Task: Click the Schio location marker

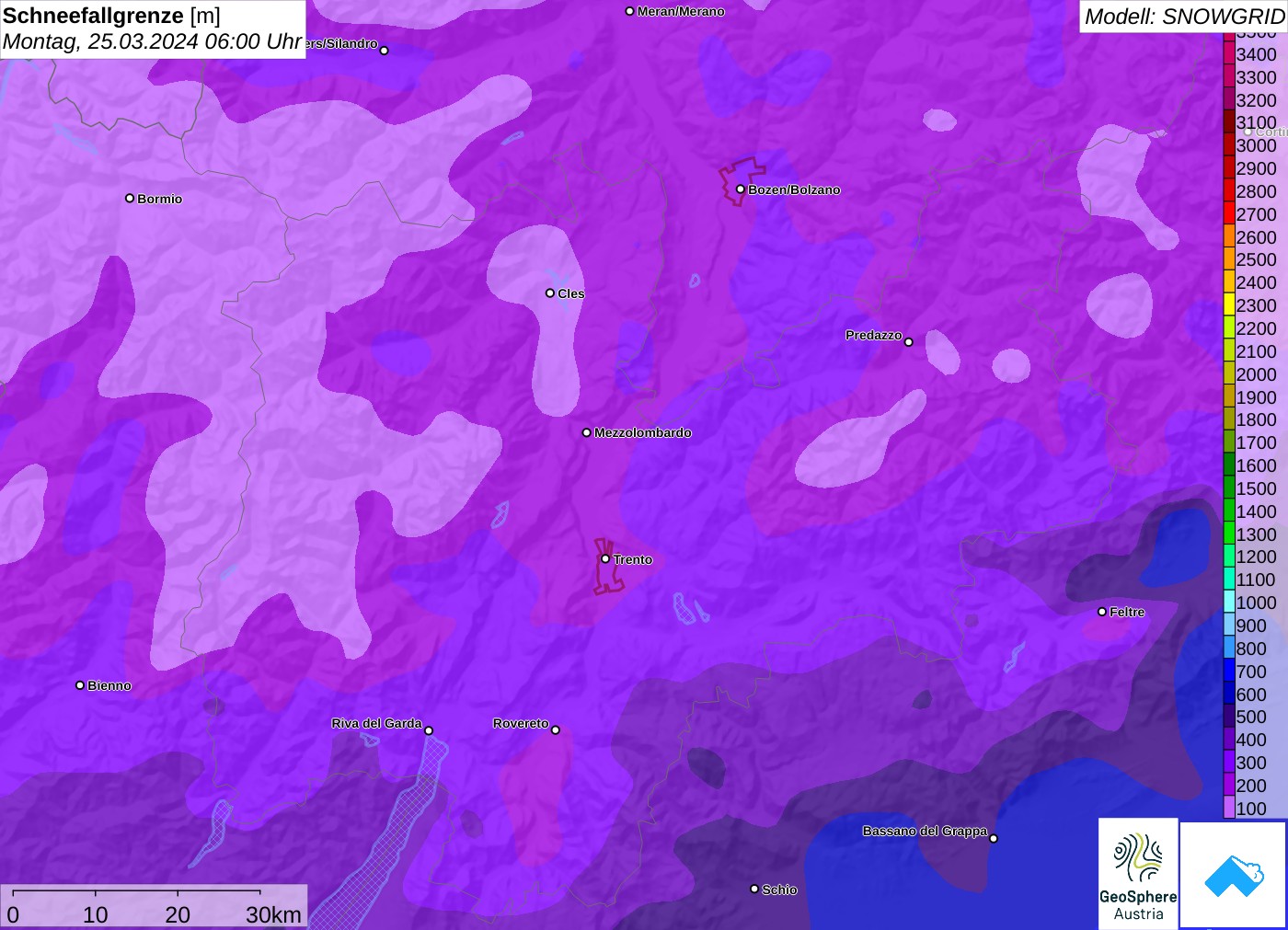Action: click(x=754, y=890)
